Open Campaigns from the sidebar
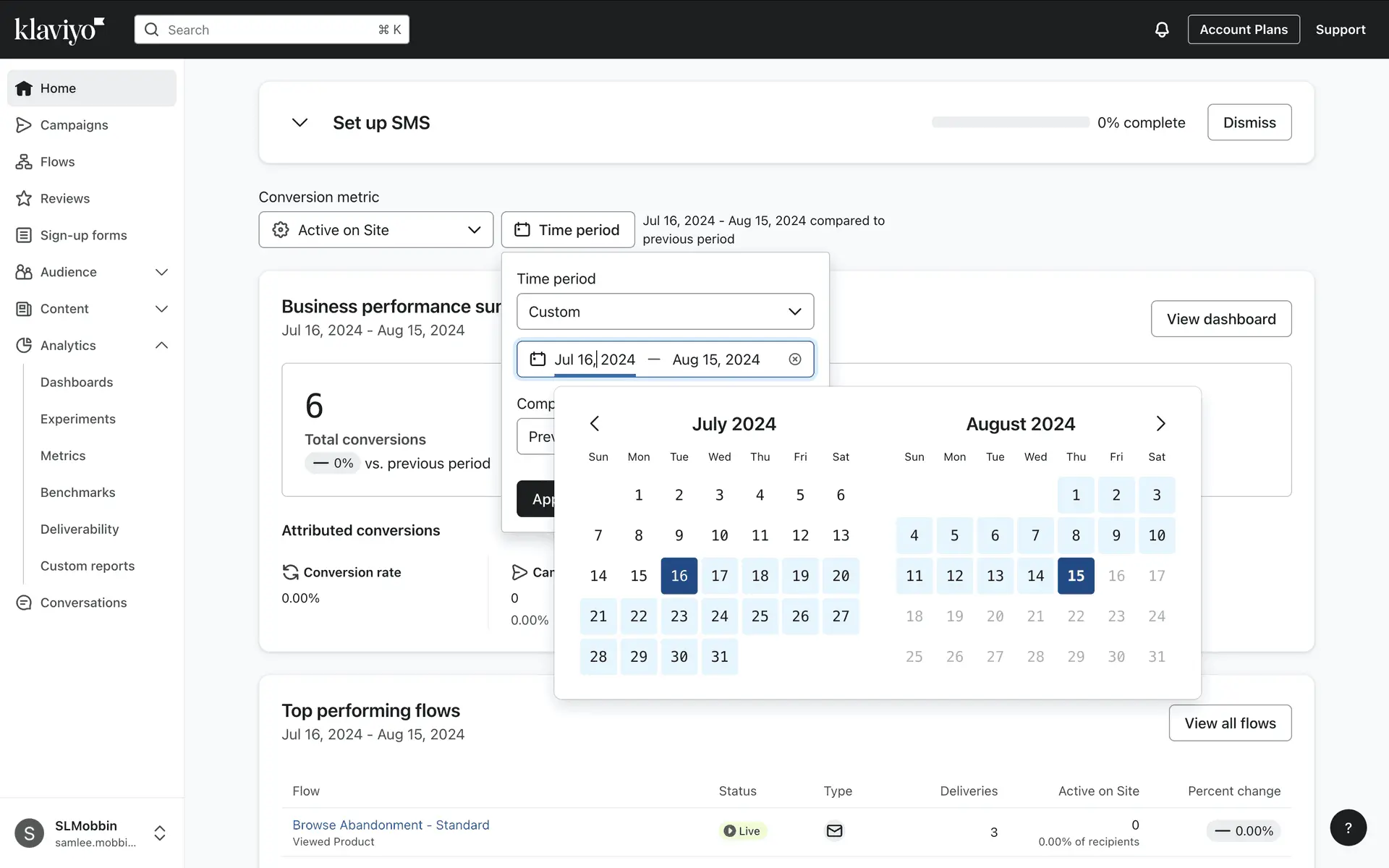The image size is (1389, 868). point(74,125)
